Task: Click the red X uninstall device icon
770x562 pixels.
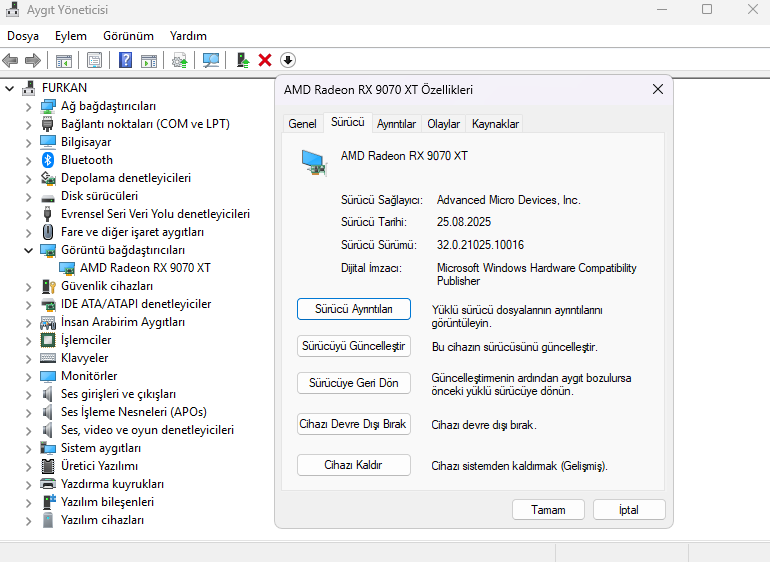Action: tap(265, 60)
